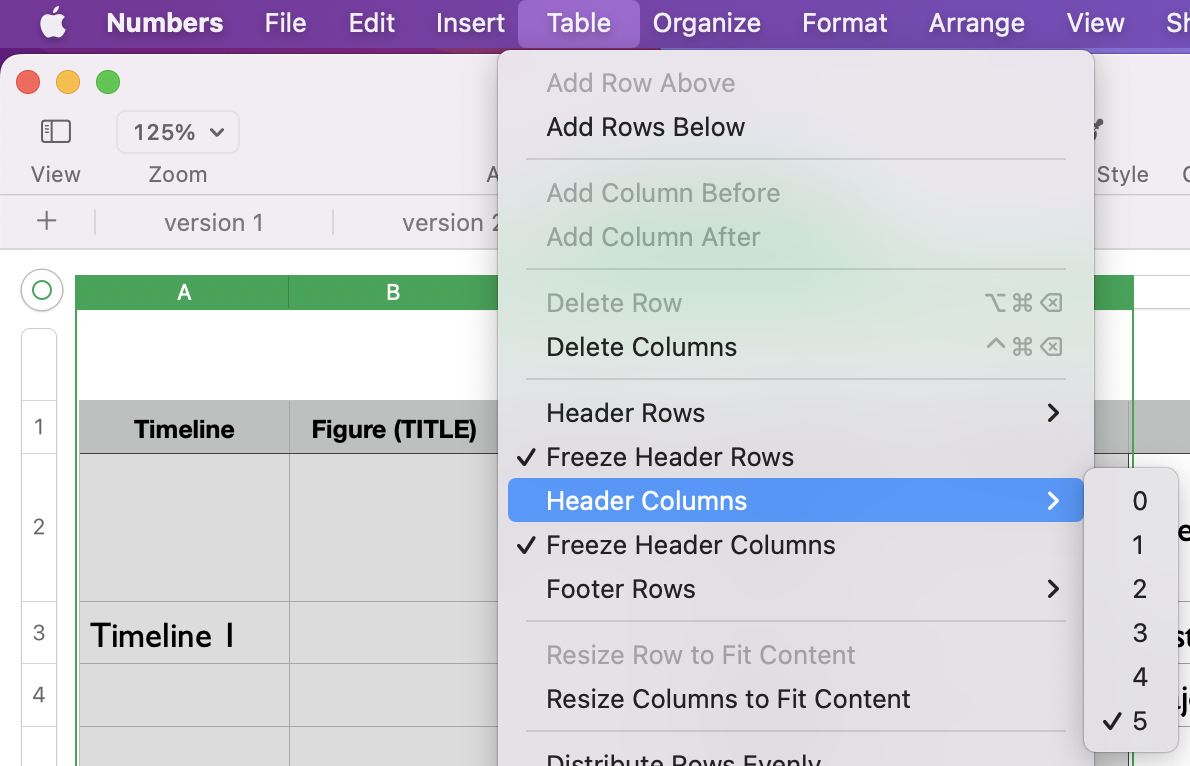This screenshot has width=1190, height=766.
Task: Select column A header
Action: point(184,292)
